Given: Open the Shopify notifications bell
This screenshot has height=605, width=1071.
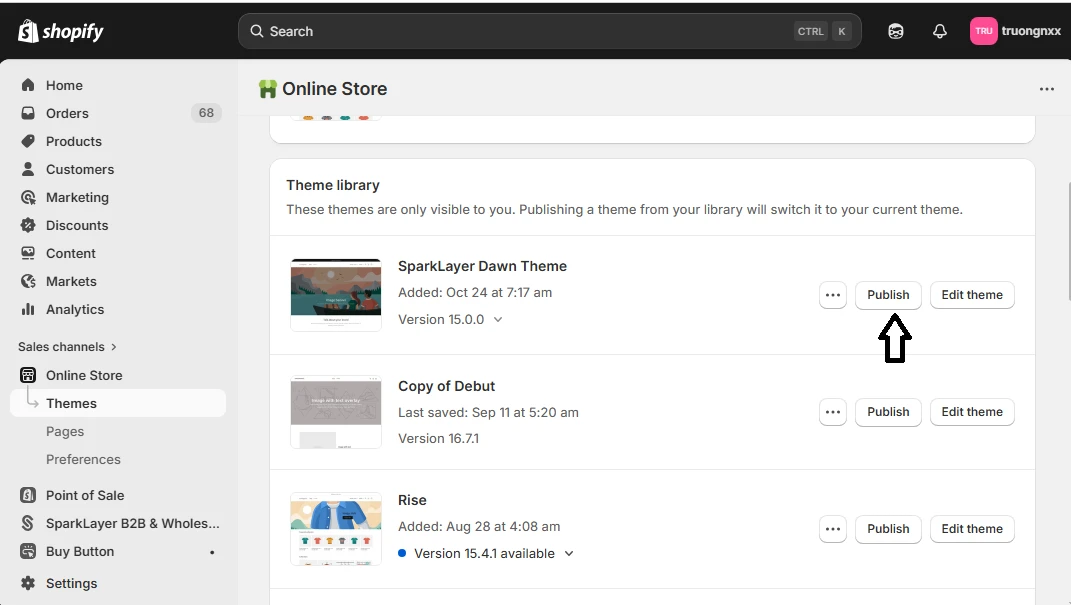Looking at the screenshot, I should (939, 31).
